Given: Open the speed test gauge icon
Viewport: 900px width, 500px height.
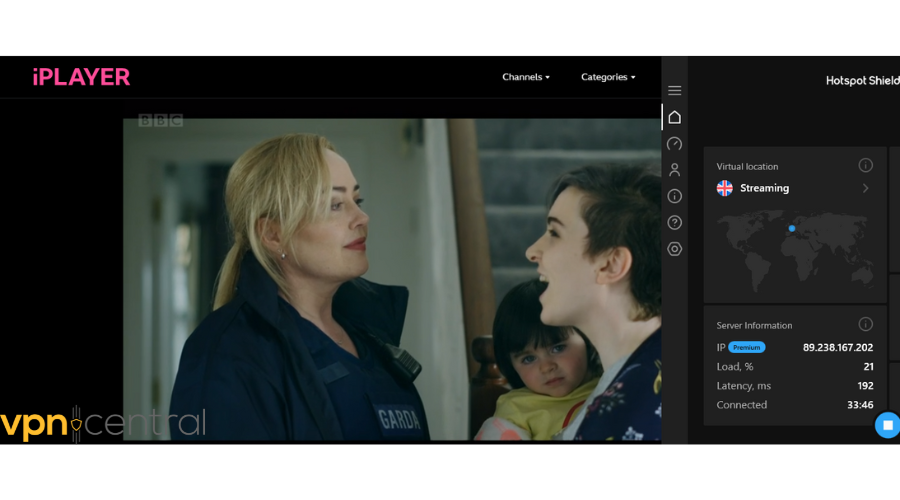Looking at the screenshot, I should pos(674,144).
